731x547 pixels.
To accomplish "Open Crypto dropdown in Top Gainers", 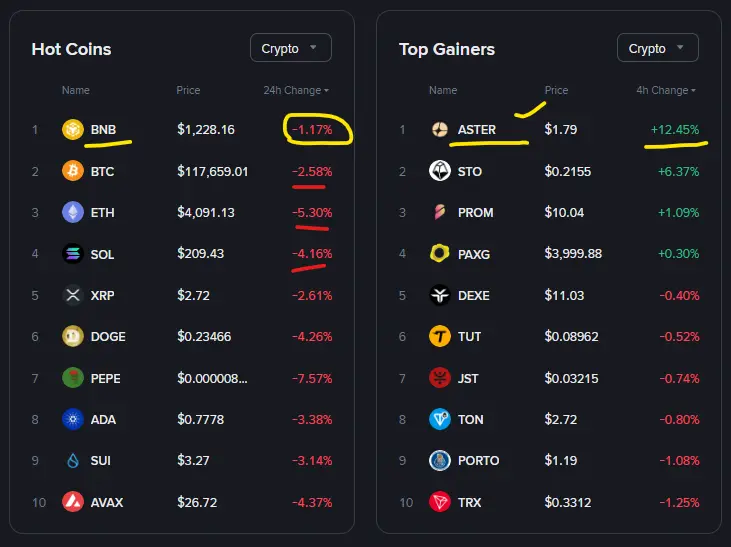I will [x=657, y=48].
